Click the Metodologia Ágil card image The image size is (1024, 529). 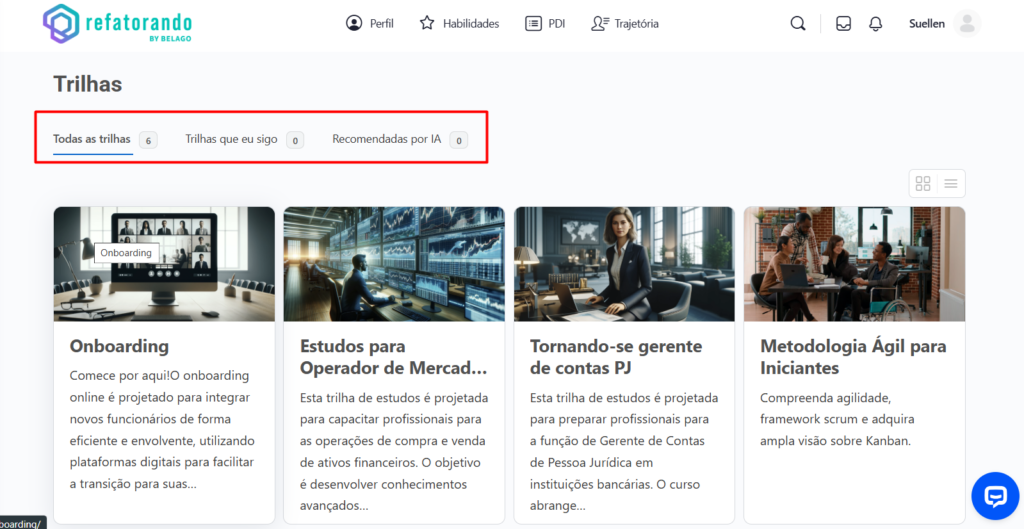(854, 264)
